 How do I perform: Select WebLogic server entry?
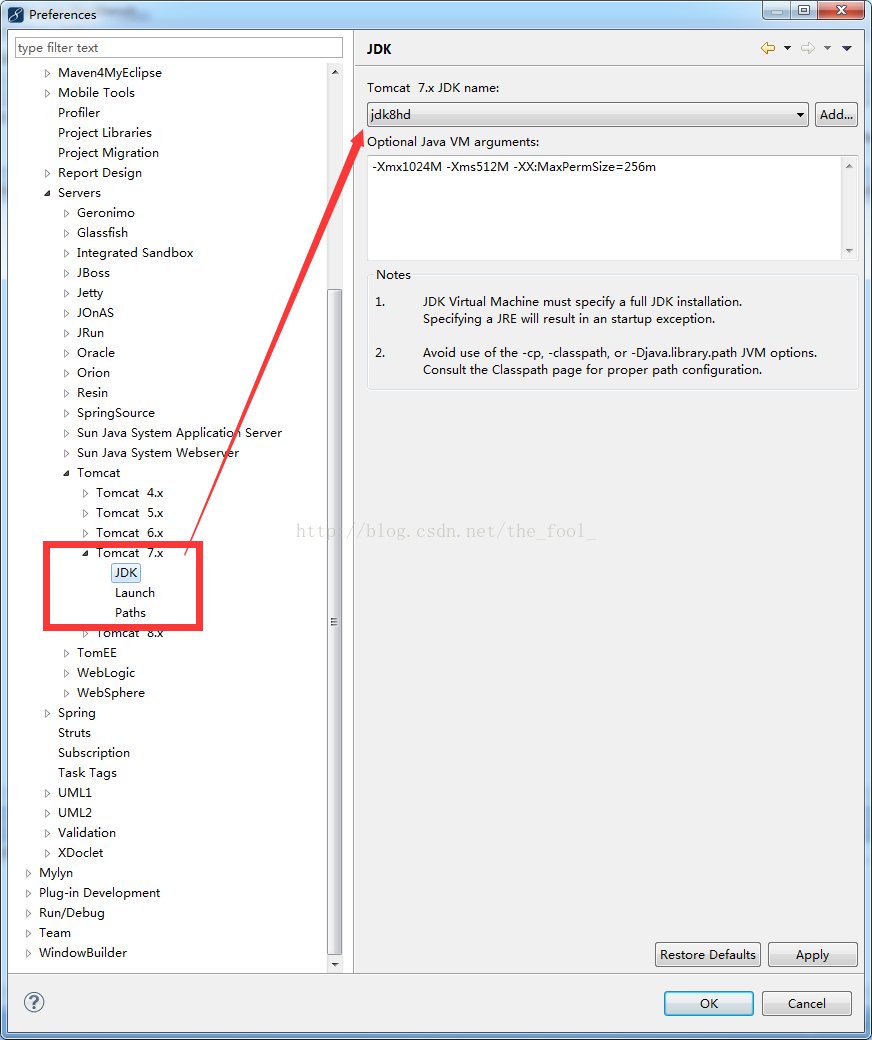click(105, 673)
